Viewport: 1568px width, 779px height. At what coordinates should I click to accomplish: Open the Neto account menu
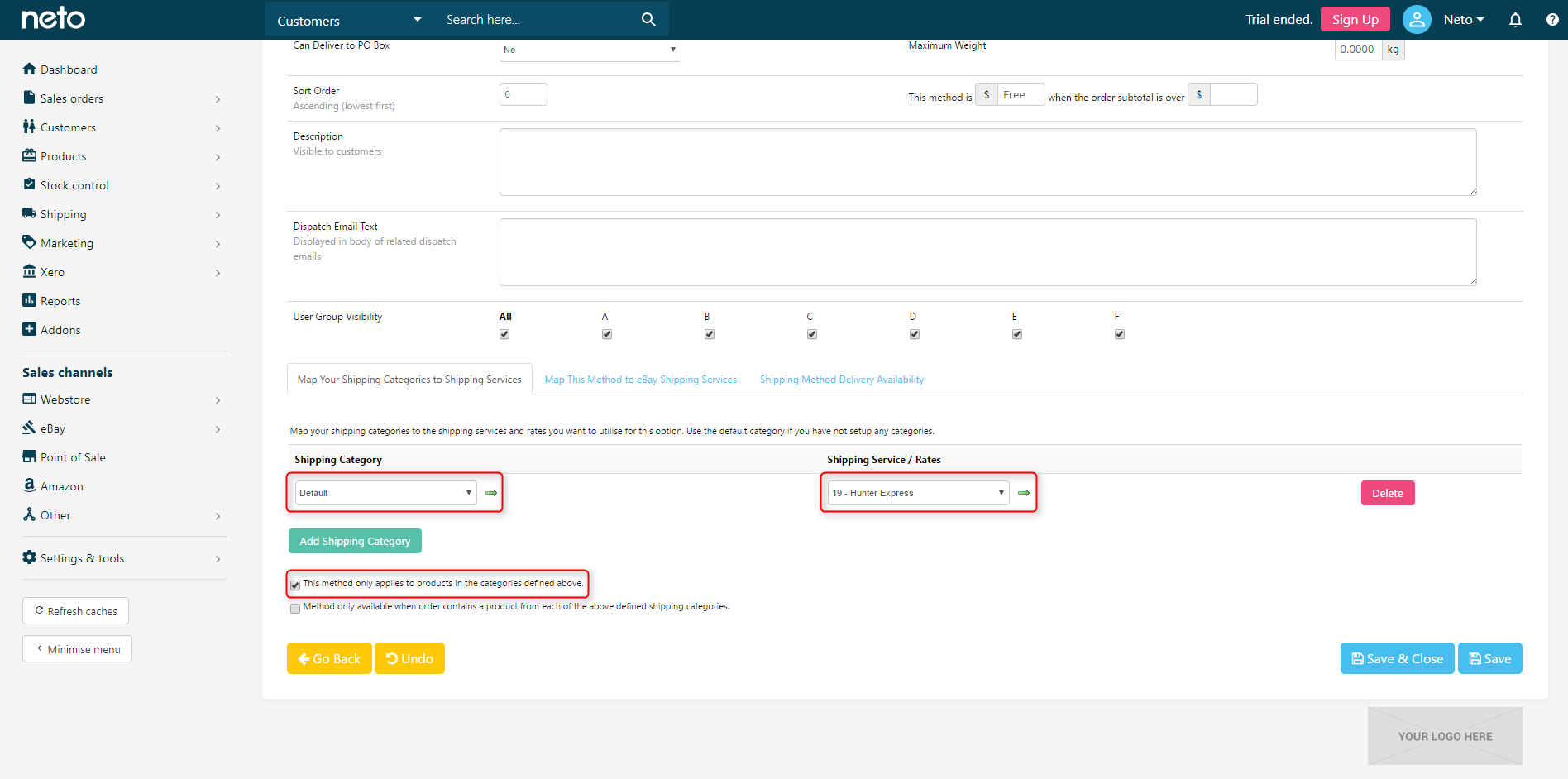coord(1464,19)
